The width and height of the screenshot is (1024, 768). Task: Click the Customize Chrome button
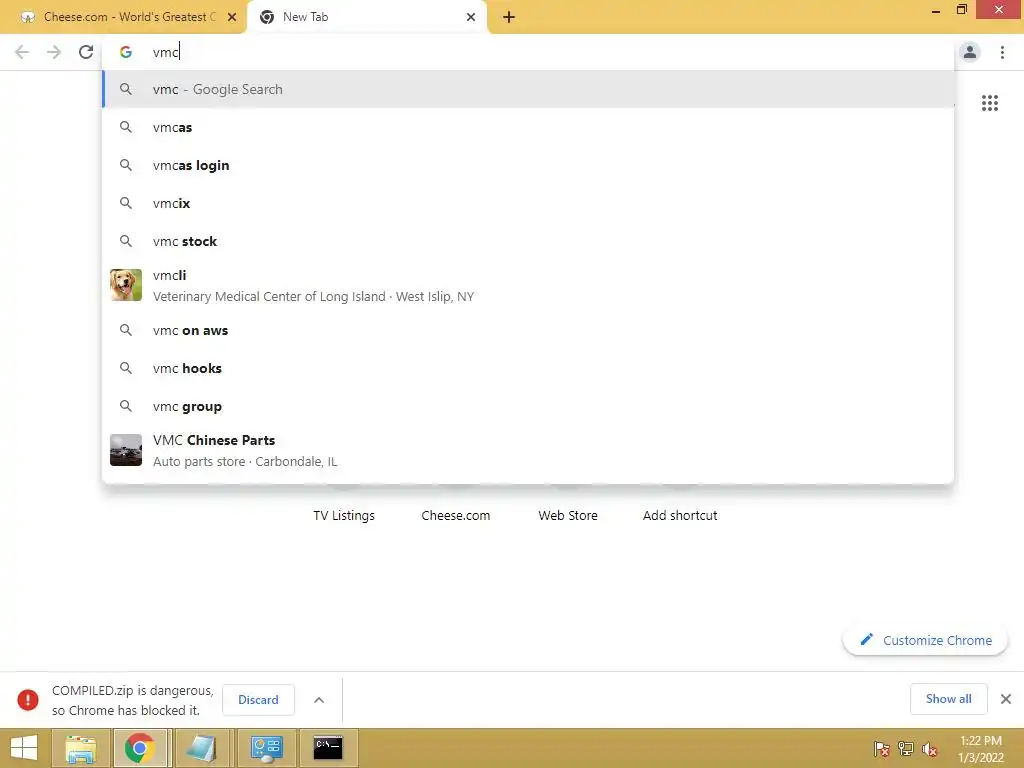click(x=925, y=640)
